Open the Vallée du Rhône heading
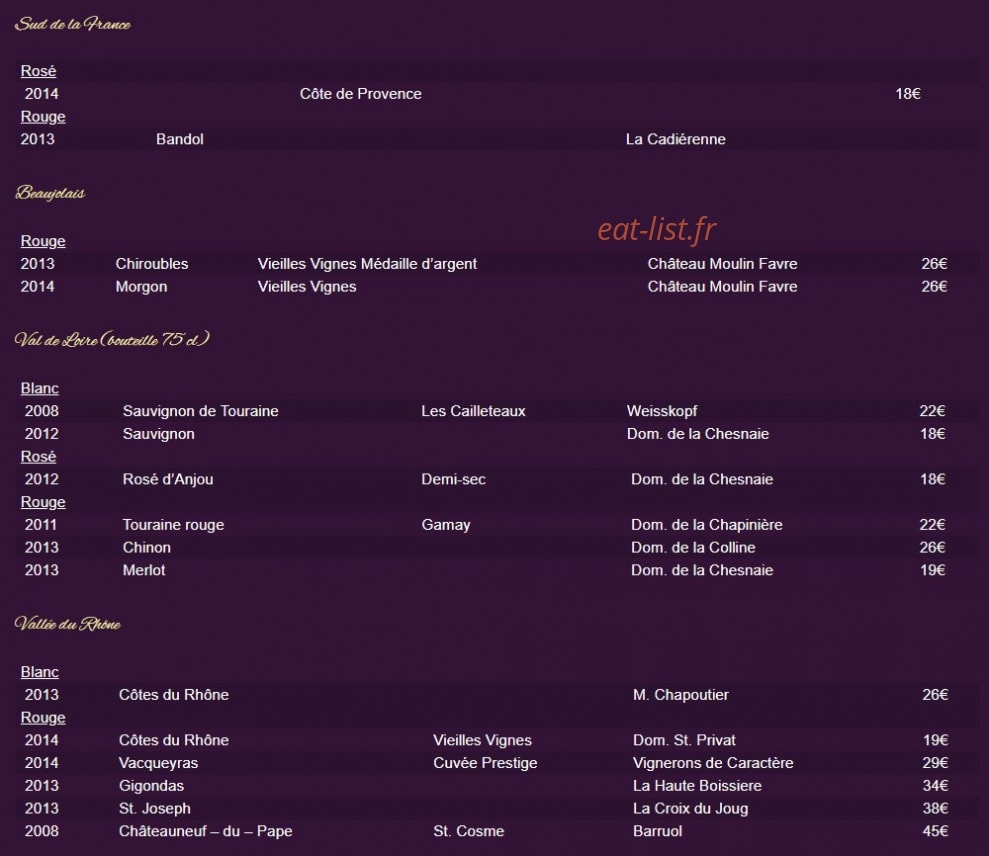 click(67, 624)
